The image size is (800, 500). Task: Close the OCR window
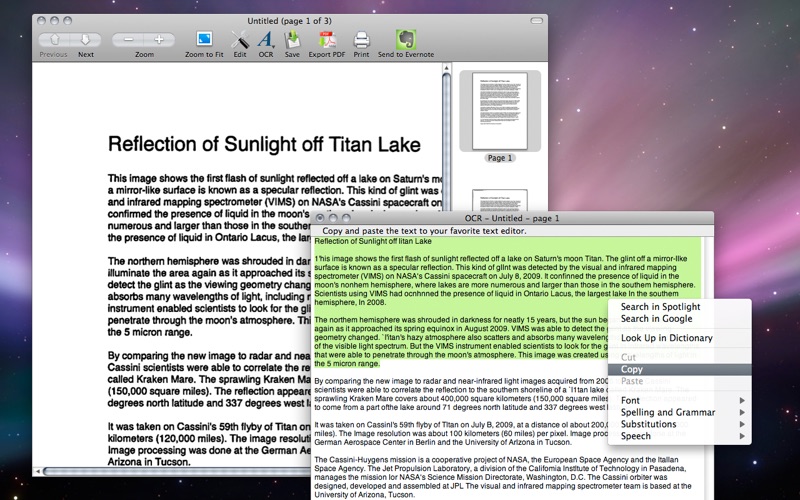320,218
